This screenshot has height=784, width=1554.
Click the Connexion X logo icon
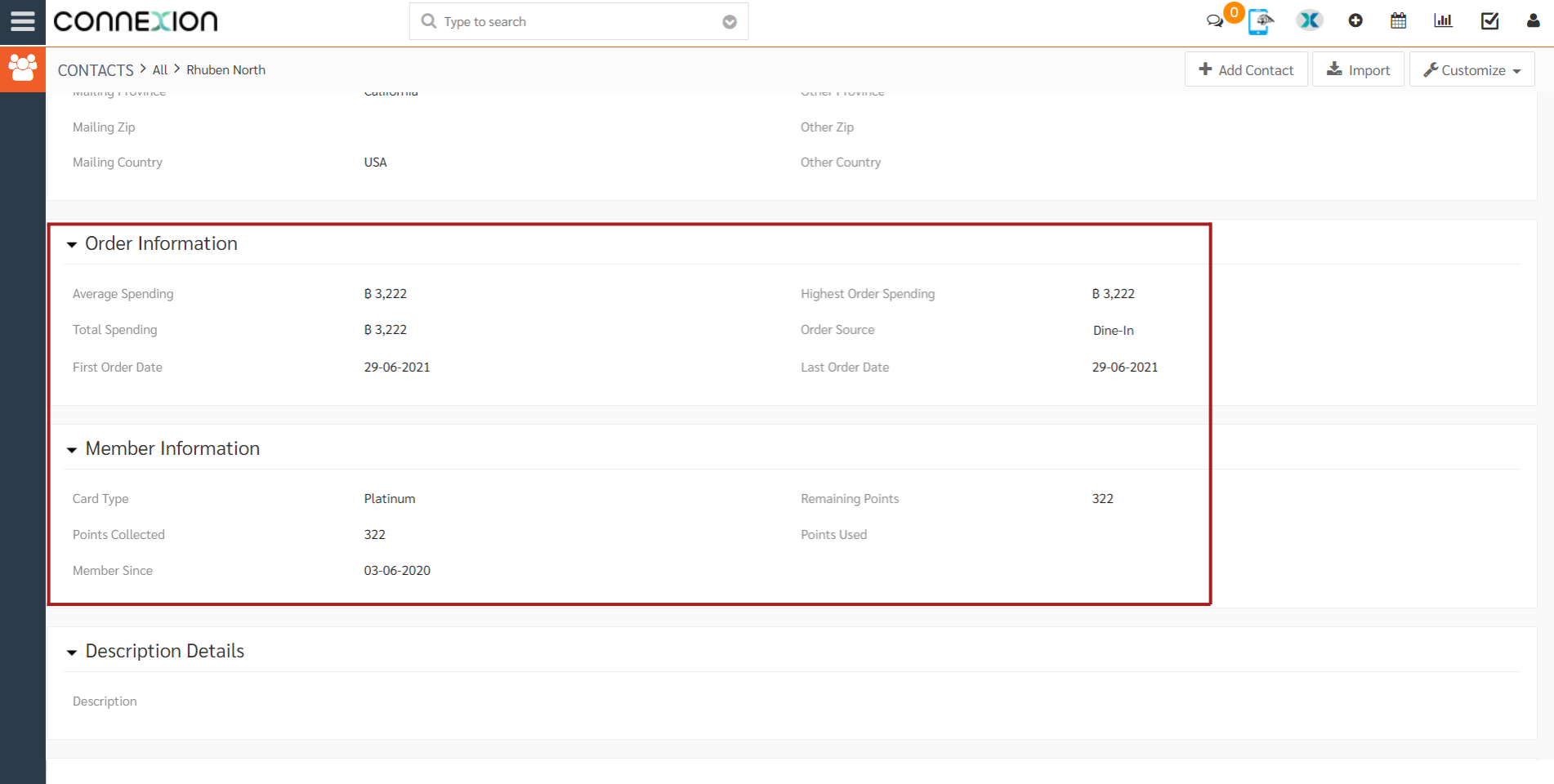[x=1309, y=21]
